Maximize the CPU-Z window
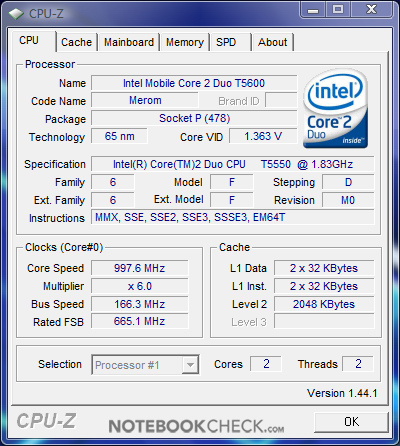Viewport: 400px width, 446px height. point(338,10)
